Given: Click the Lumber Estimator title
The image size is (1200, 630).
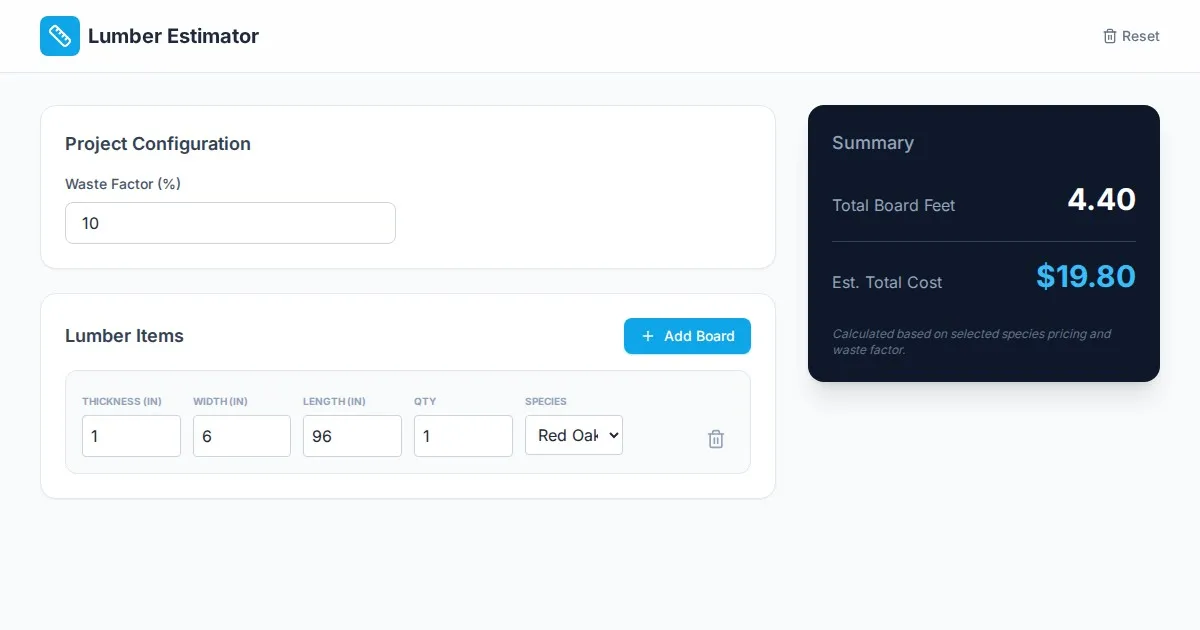Looking at the screenshot, I should 173,36.
